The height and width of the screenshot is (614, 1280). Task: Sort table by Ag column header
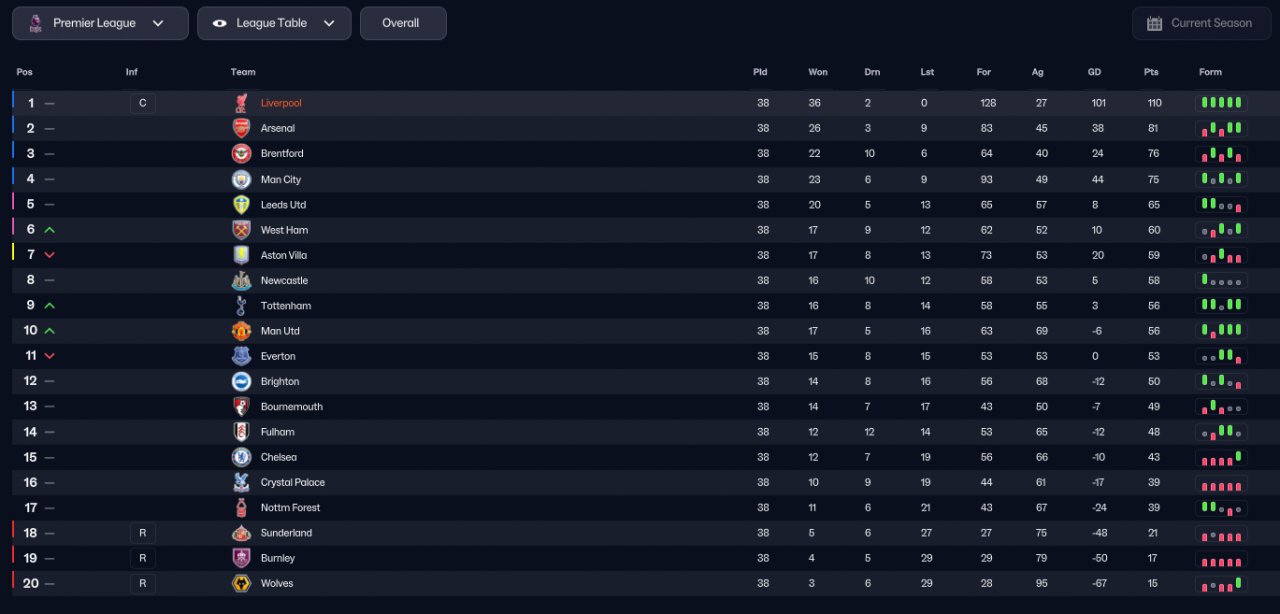tap(1038, 72)
